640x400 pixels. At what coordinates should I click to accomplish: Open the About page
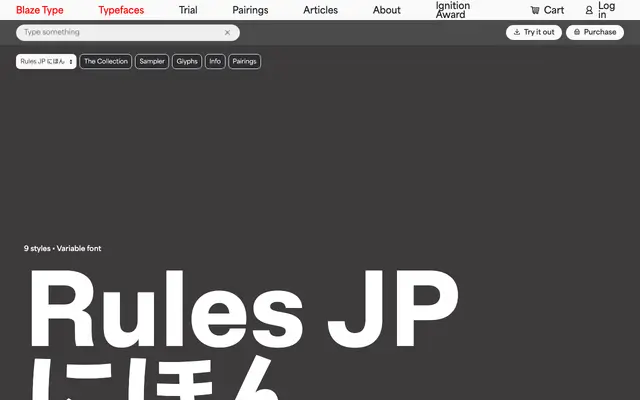click(x=387, y=10)
